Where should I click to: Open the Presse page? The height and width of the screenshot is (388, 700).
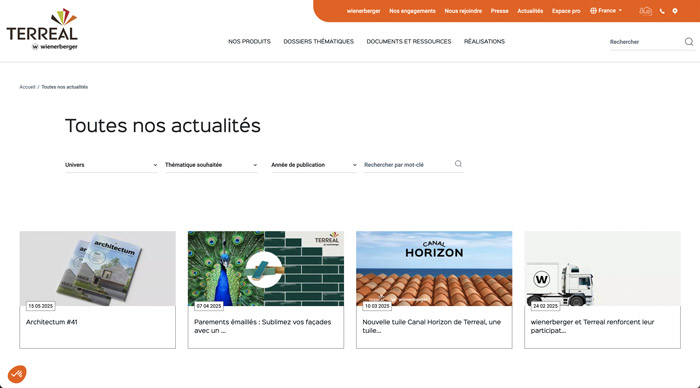500,11
